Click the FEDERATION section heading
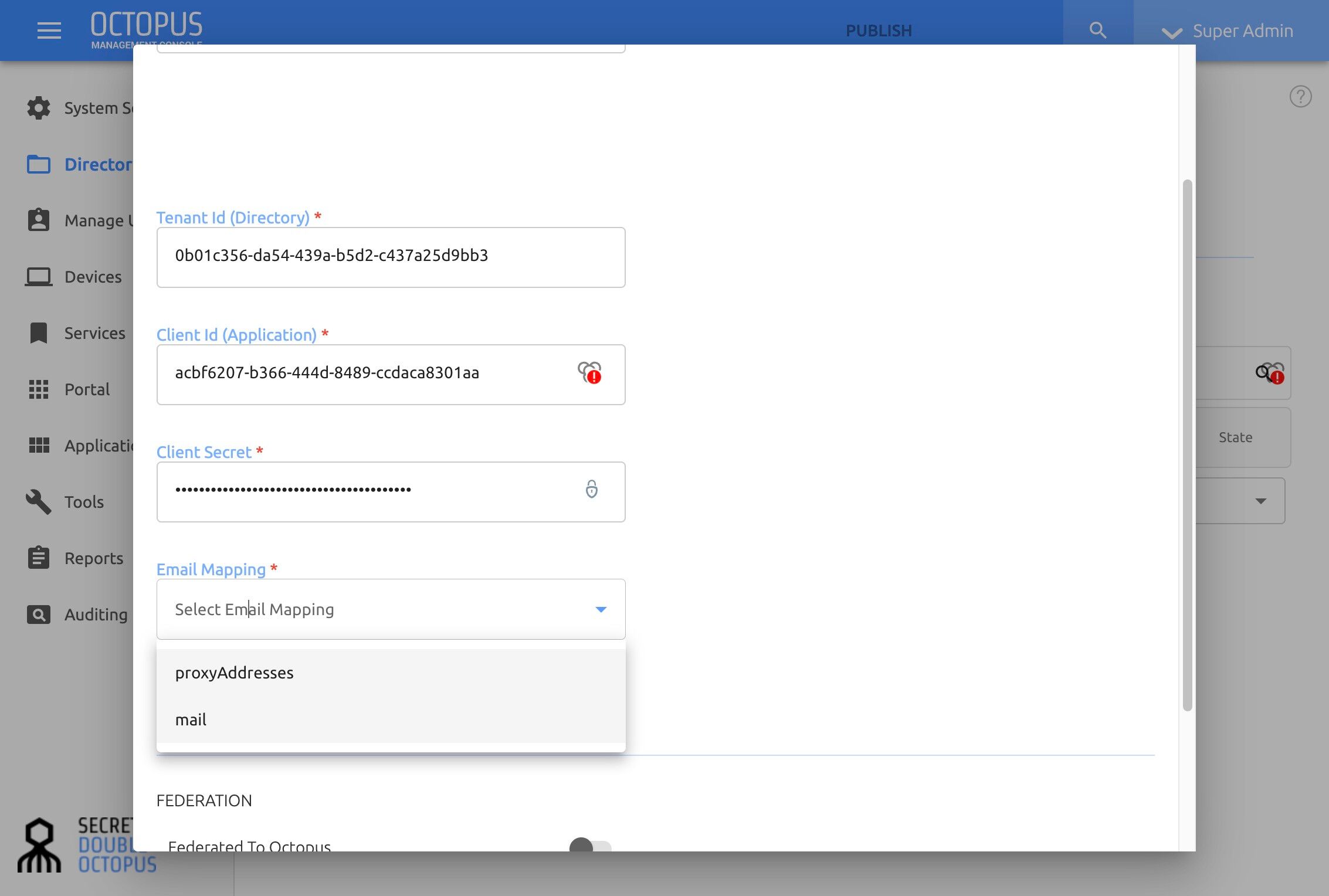The width and height of the screenshot is (1329, 896). (204, 800)
